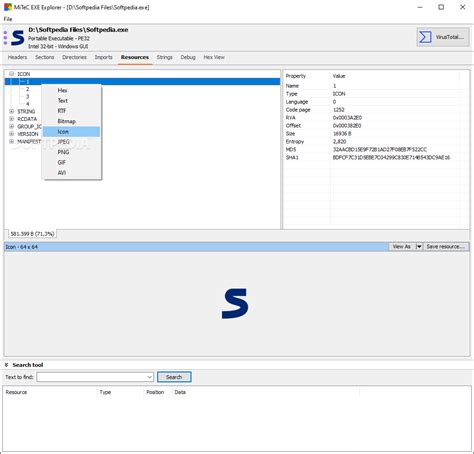Click the large Softpedia S file icon
The image size is (474, 454).
[x=18, y=37]
